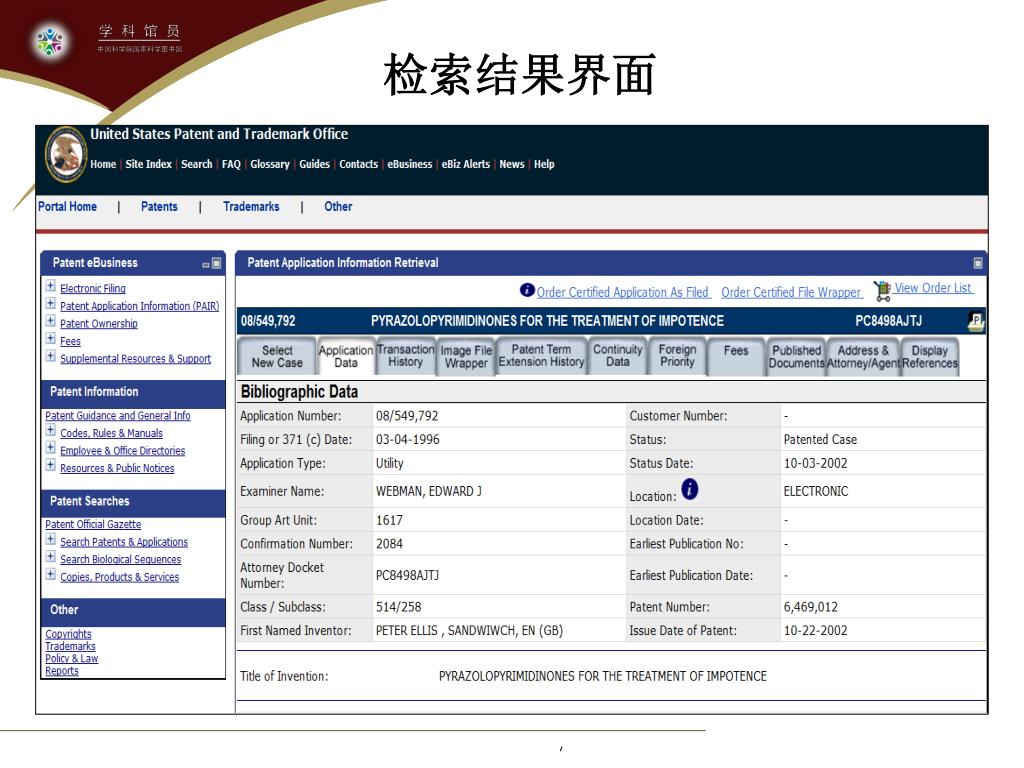
Task: Minimize the Patent eBusiness panel
Action: (x=206, y=264)
